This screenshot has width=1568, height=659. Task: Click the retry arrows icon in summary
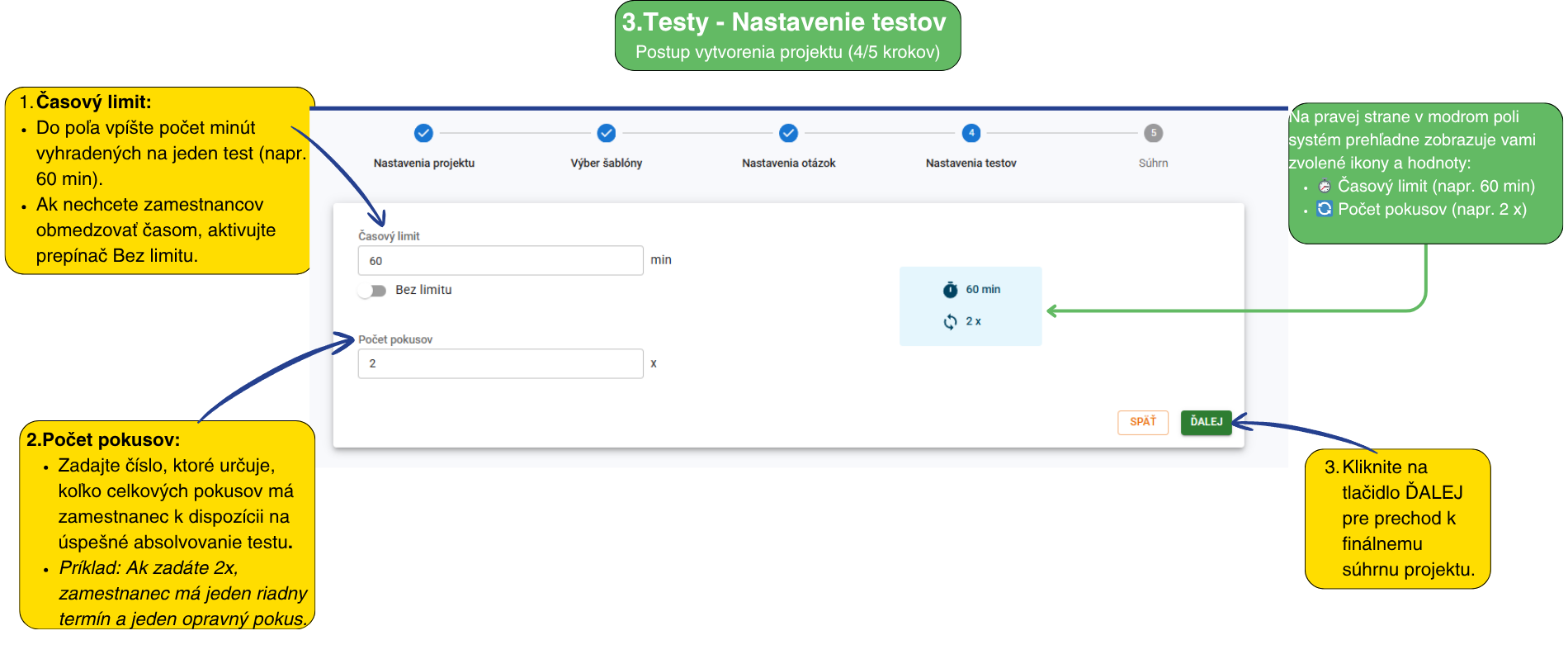[x=951, y=322]
